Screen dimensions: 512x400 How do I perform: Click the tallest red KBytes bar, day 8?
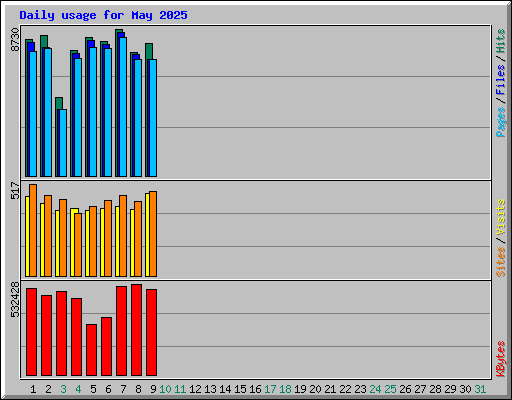[x=136, y=330]
